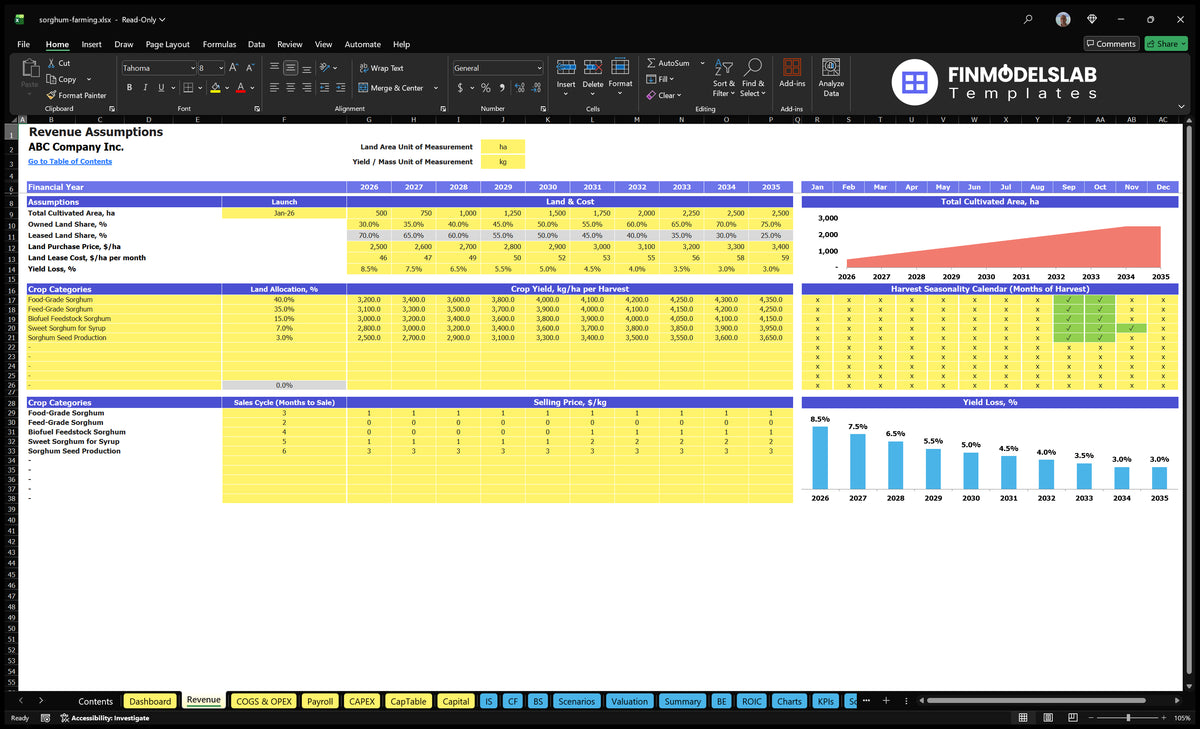This screenshot has height=729, width=1200.
Task: Open the Sort & Filter dropdown
Action: 723,78
